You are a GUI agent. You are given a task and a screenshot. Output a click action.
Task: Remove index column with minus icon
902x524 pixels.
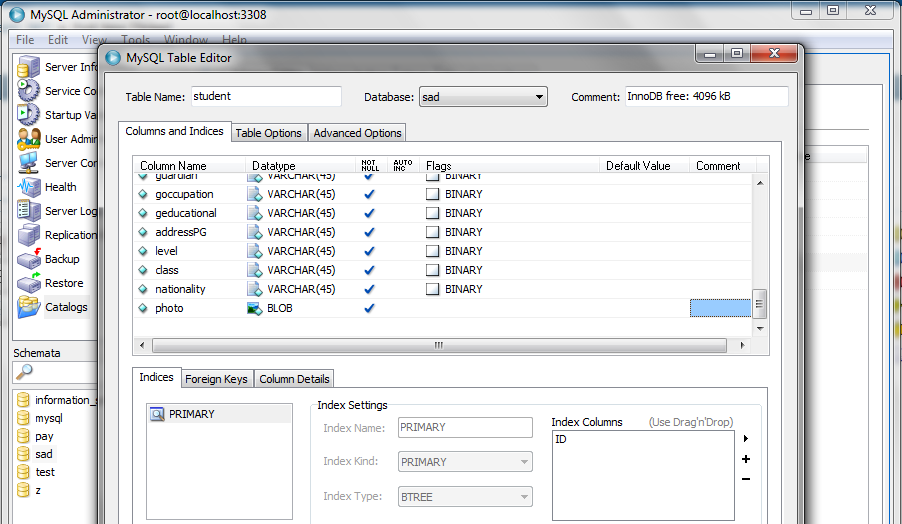pyautogui.click(x=746, y=479)
